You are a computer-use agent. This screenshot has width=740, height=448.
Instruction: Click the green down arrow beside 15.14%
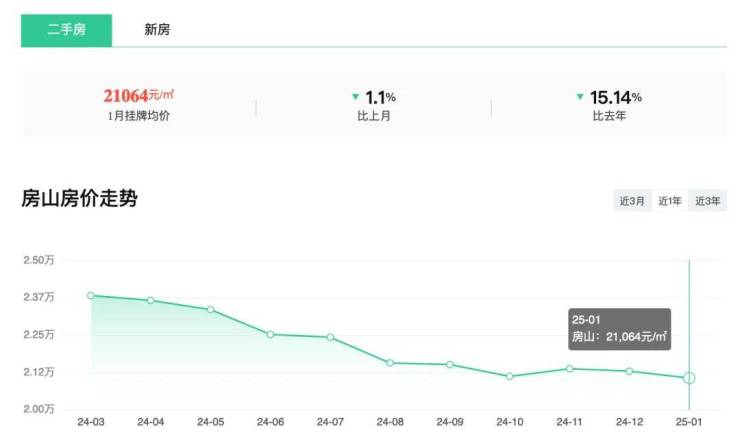click(580, 97)
